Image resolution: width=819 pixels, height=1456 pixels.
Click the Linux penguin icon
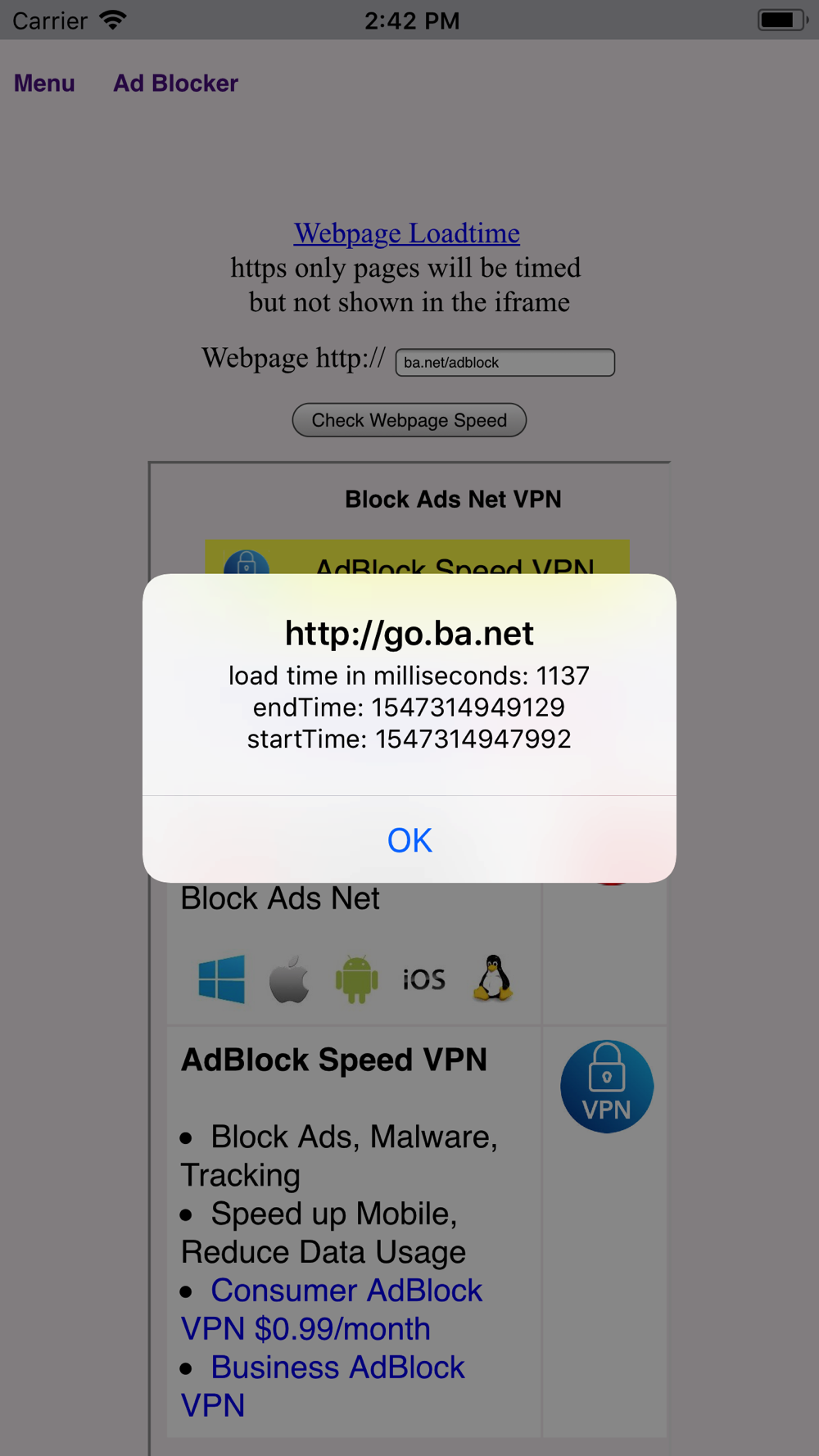coord(493,978)
